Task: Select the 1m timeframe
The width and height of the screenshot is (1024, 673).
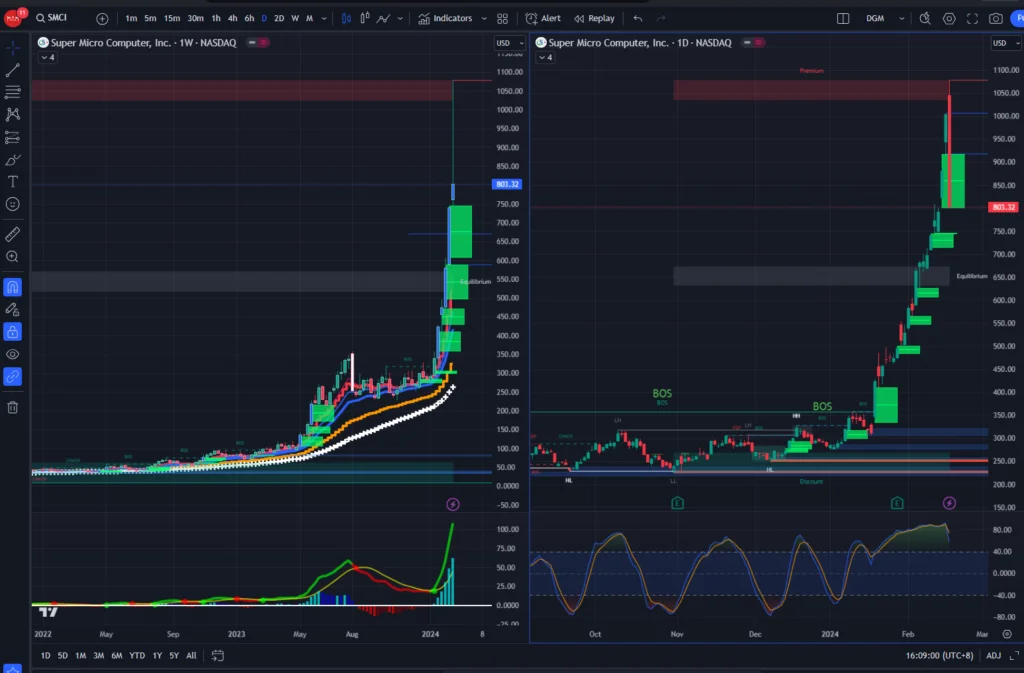Action: click(131, 18)
